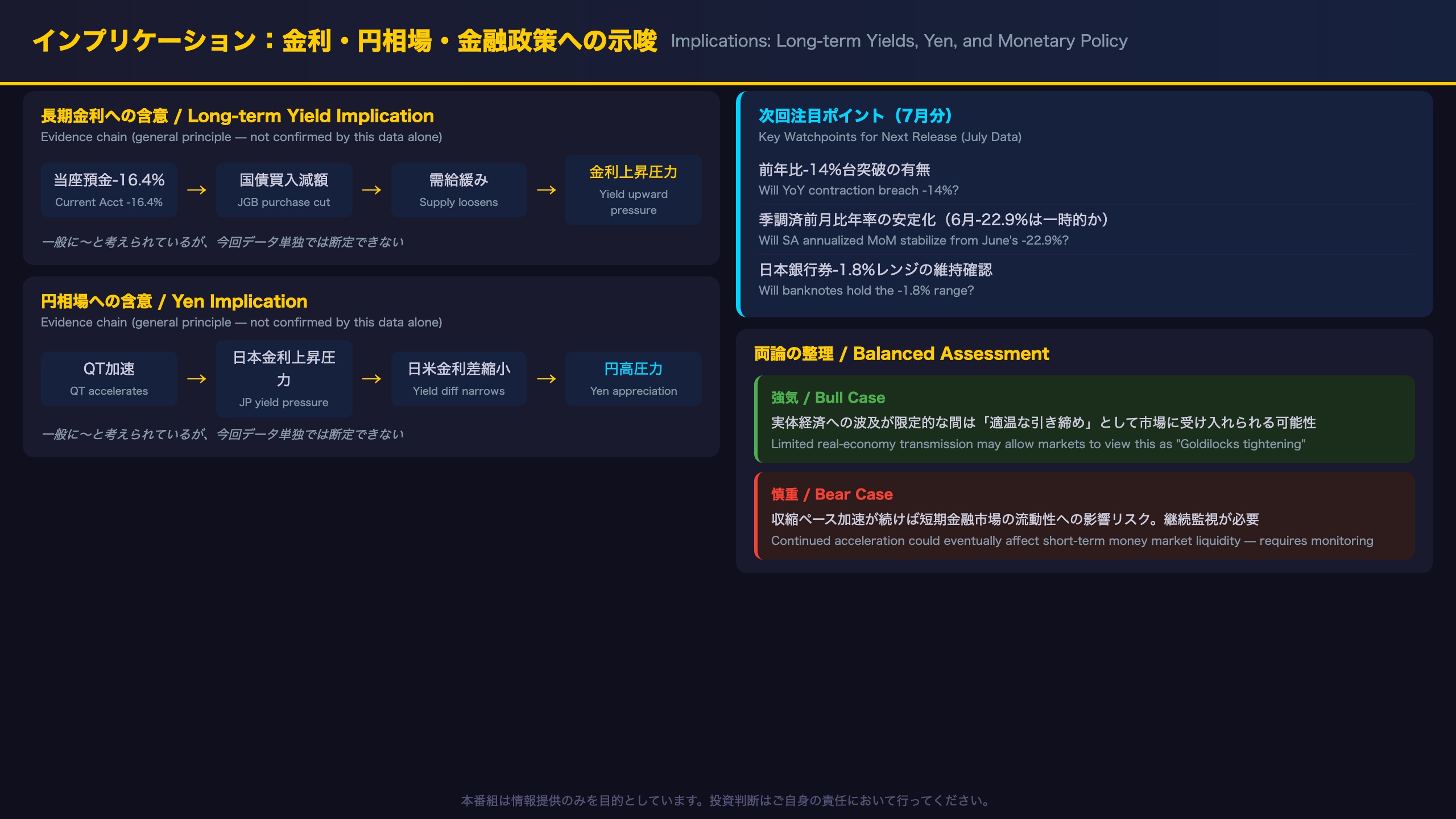Click the Long-term Yield Implication heading
1456x819 pixels.
click(237, 116)
